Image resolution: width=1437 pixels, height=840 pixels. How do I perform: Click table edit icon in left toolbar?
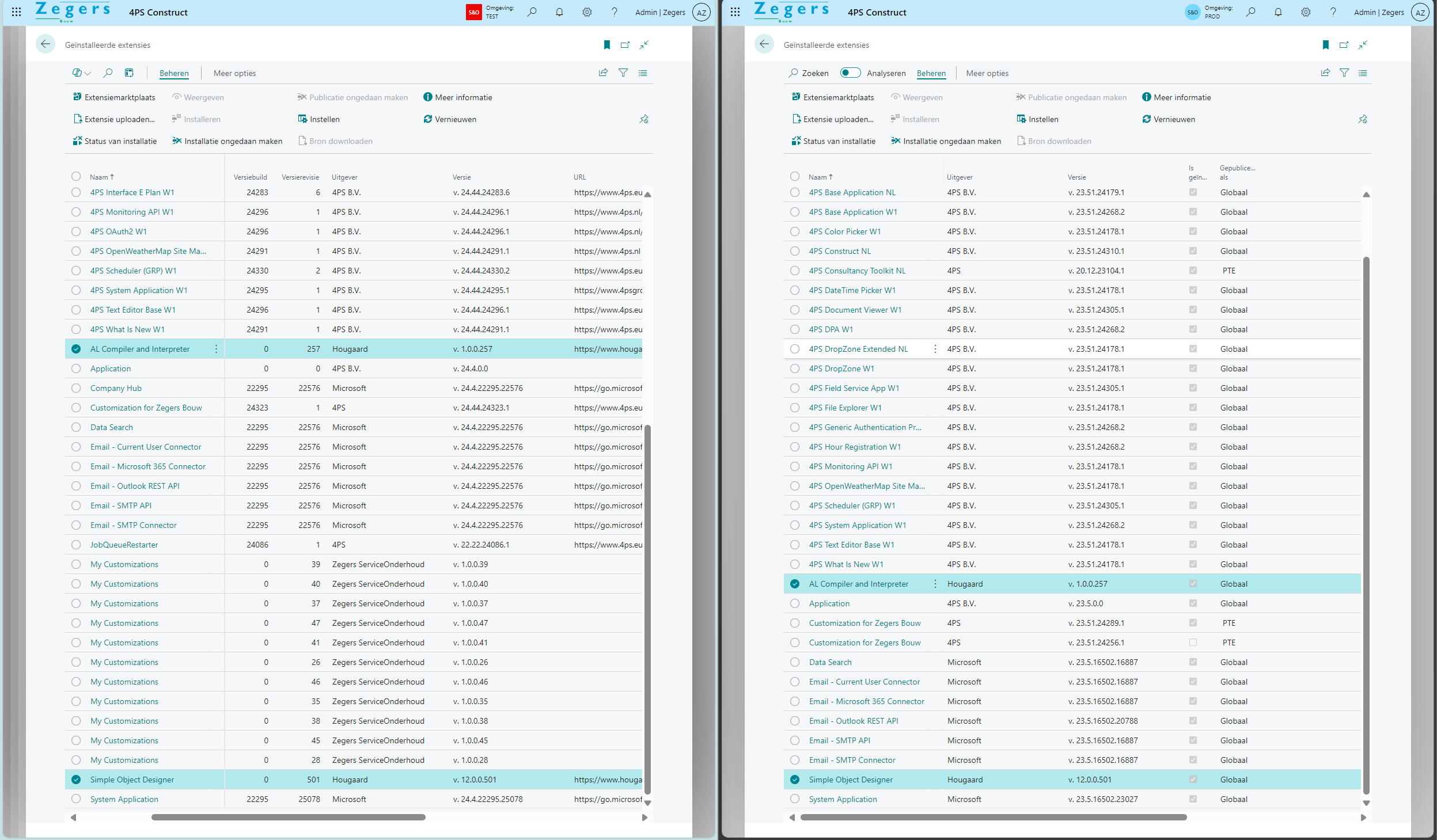(x=129, y=73)
